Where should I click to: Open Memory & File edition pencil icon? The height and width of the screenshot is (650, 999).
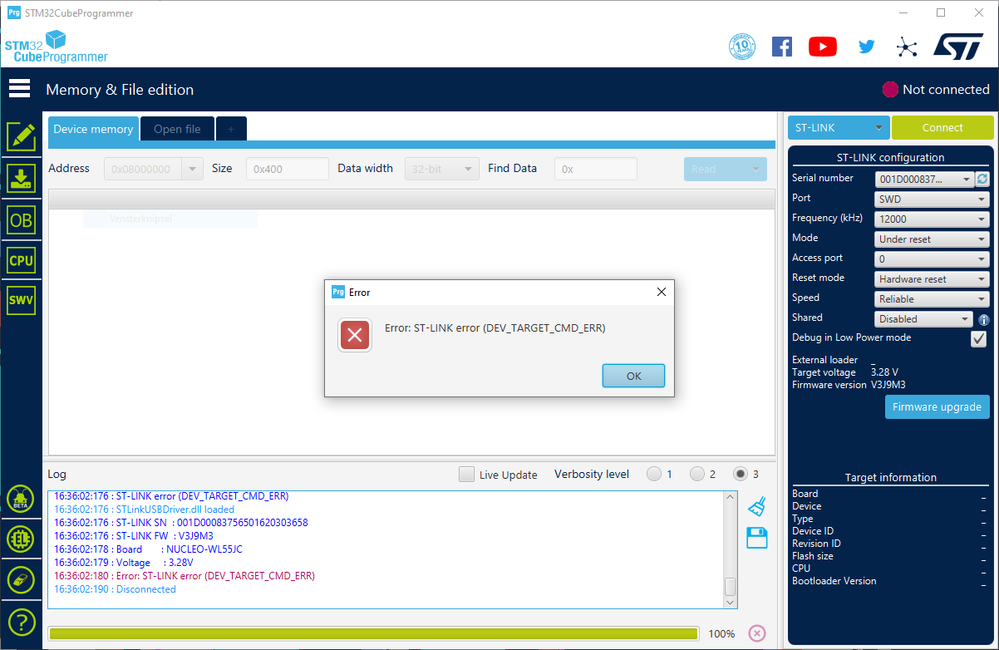(21, 136)
